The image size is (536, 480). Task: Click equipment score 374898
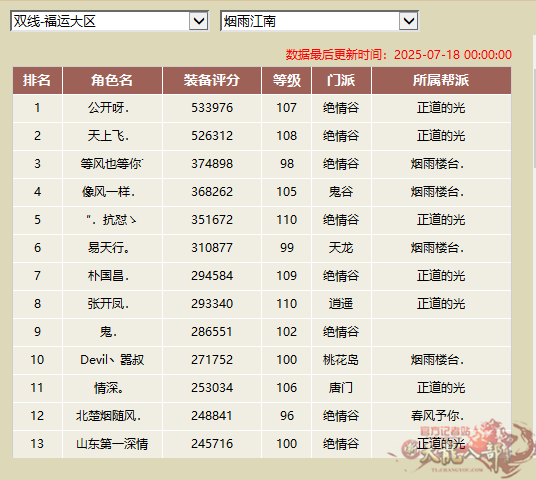(x=212, y=164)
